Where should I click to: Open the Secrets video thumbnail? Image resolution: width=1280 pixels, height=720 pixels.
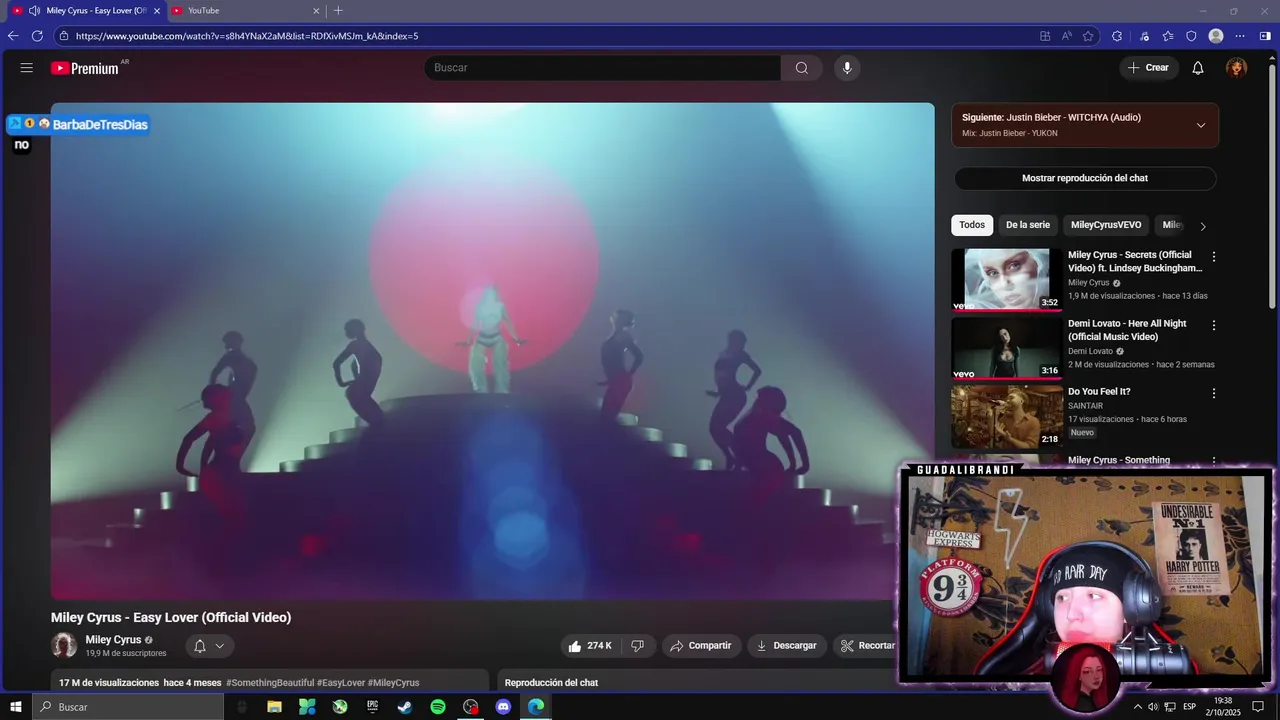pos(1006,280)
